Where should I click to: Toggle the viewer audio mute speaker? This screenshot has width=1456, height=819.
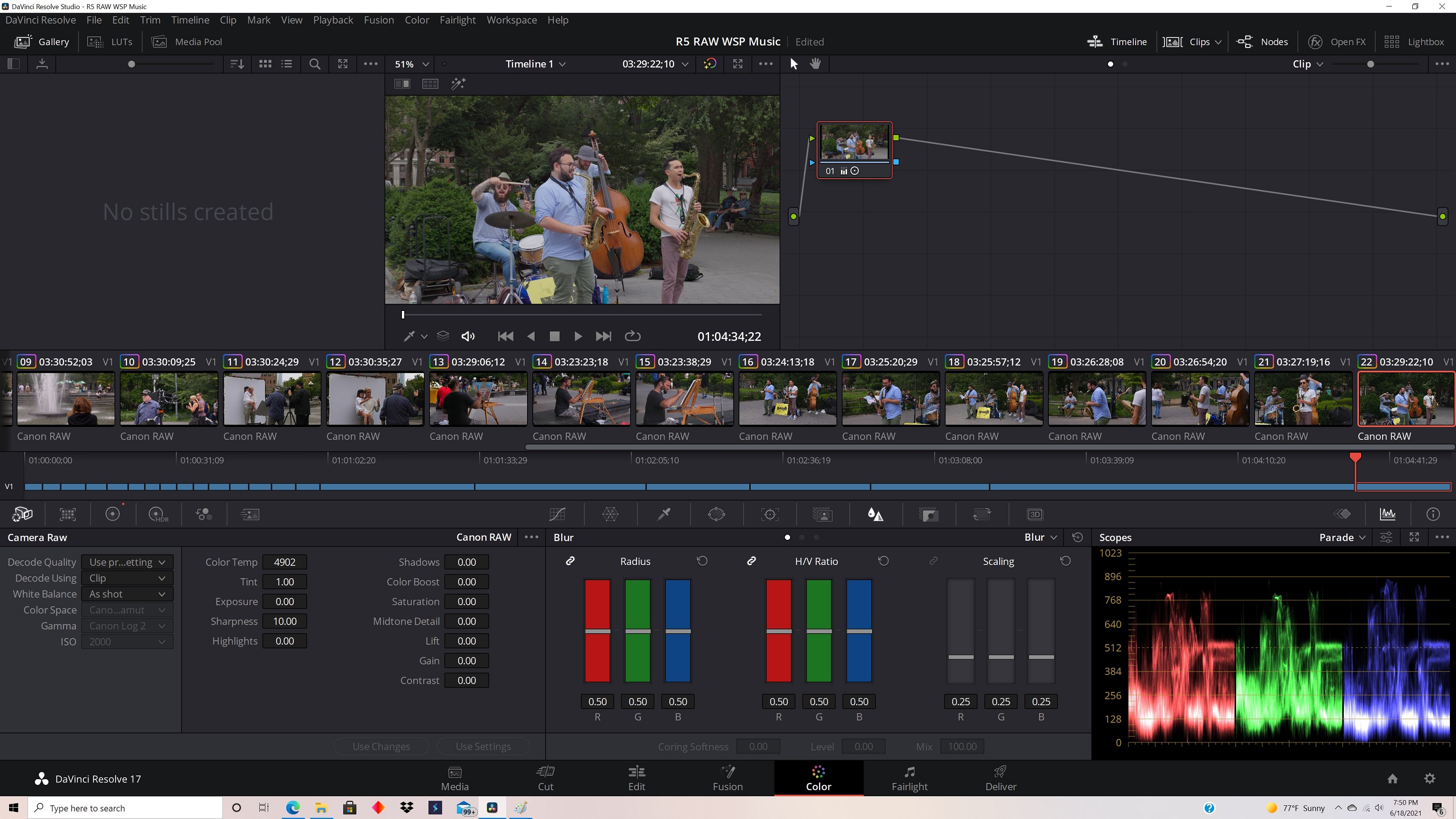[x=468, y=337]
